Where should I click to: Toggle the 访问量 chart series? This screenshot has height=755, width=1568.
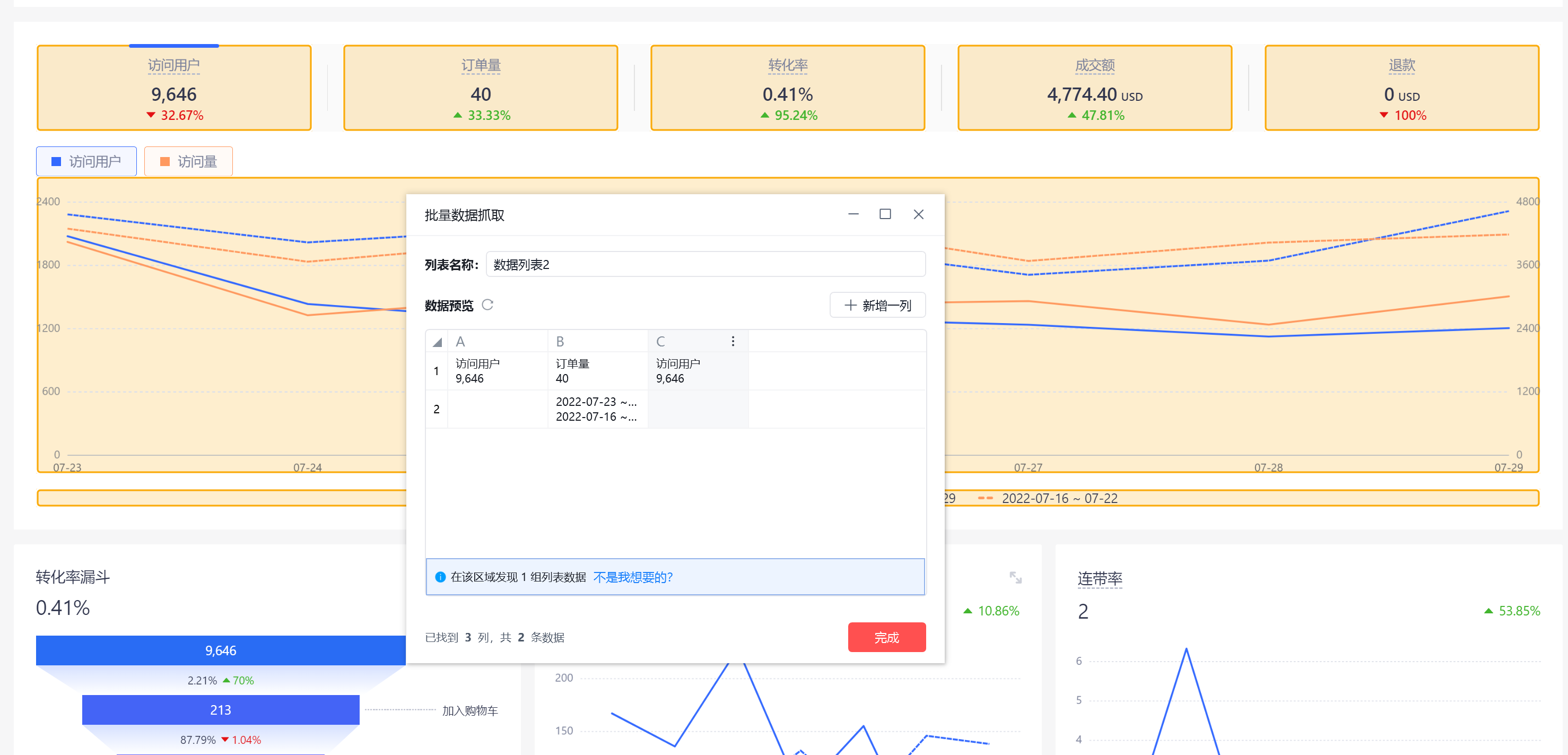point(188,161)
